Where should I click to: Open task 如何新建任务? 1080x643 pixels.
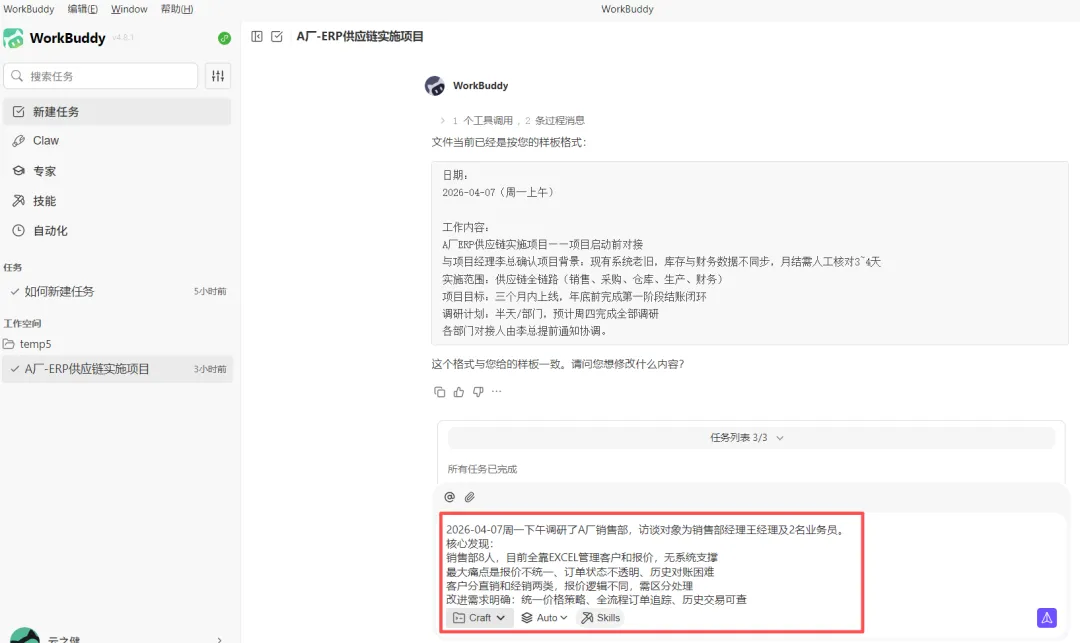[x=117, y=291]
